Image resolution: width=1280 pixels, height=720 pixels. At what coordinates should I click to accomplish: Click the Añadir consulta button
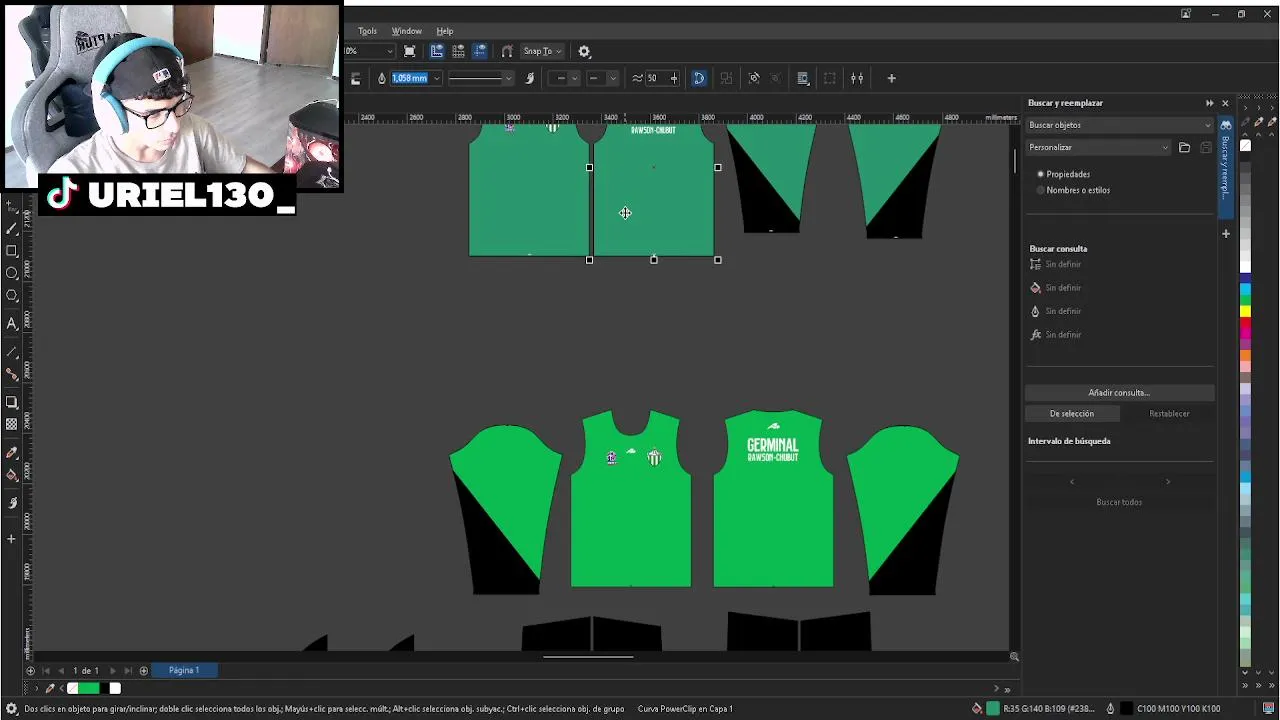(x=1119, y=393)
